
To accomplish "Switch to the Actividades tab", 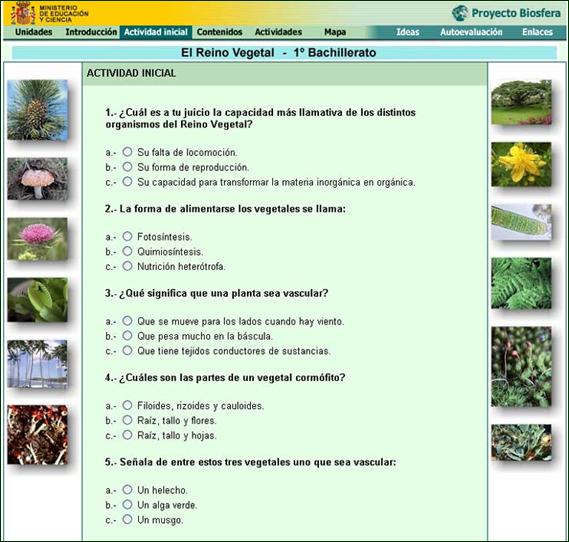I will tap(278, 32).
